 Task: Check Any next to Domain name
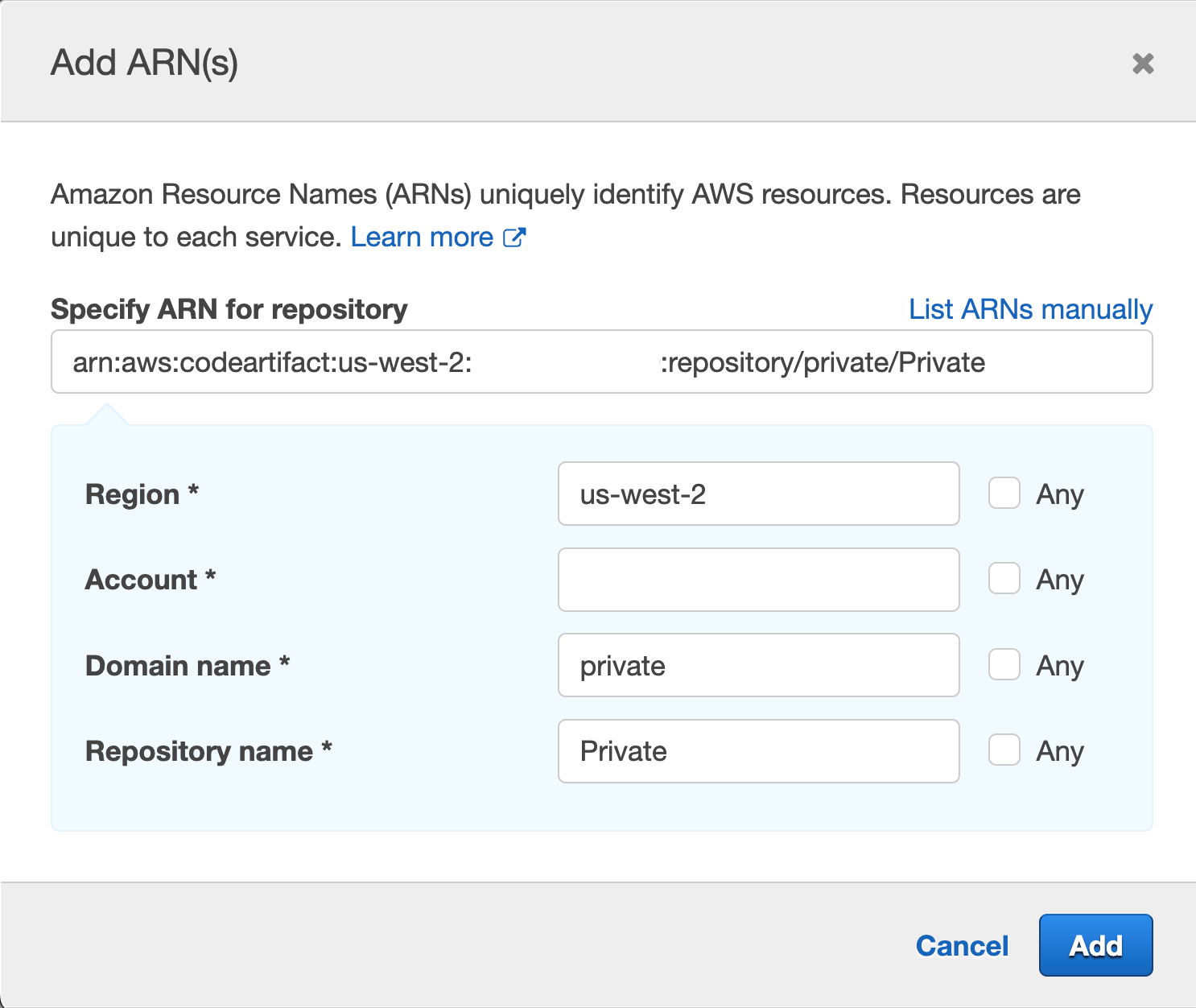[x=1004, y=665]
